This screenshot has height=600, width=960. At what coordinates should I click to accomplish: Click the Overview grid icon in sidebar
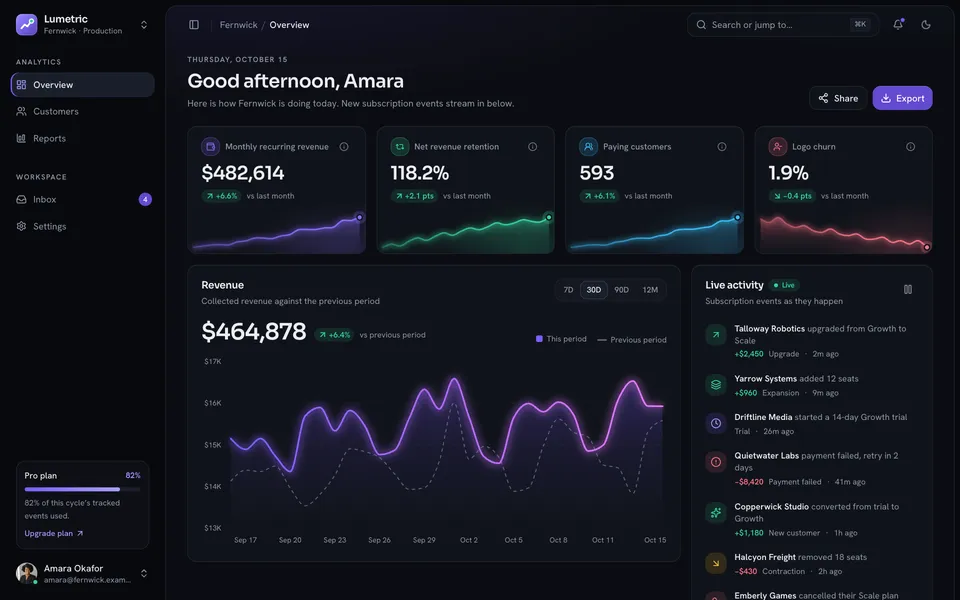[x=21, y=84]
